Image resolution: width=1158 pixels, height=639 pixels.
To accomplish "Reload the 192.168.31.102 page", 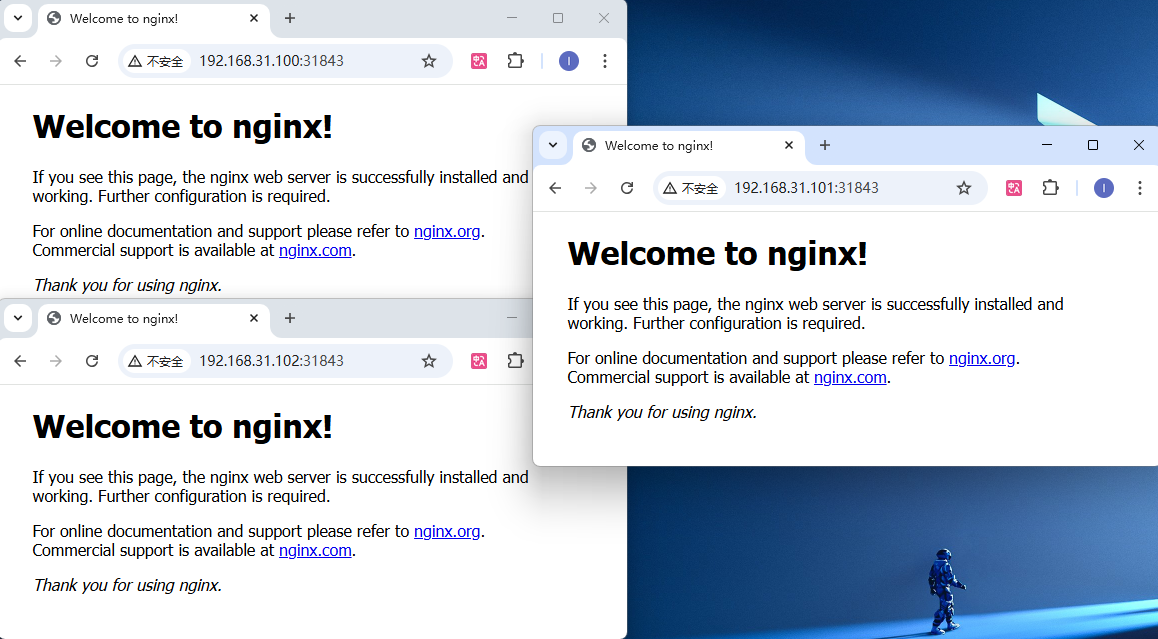I will pos(92,361).
